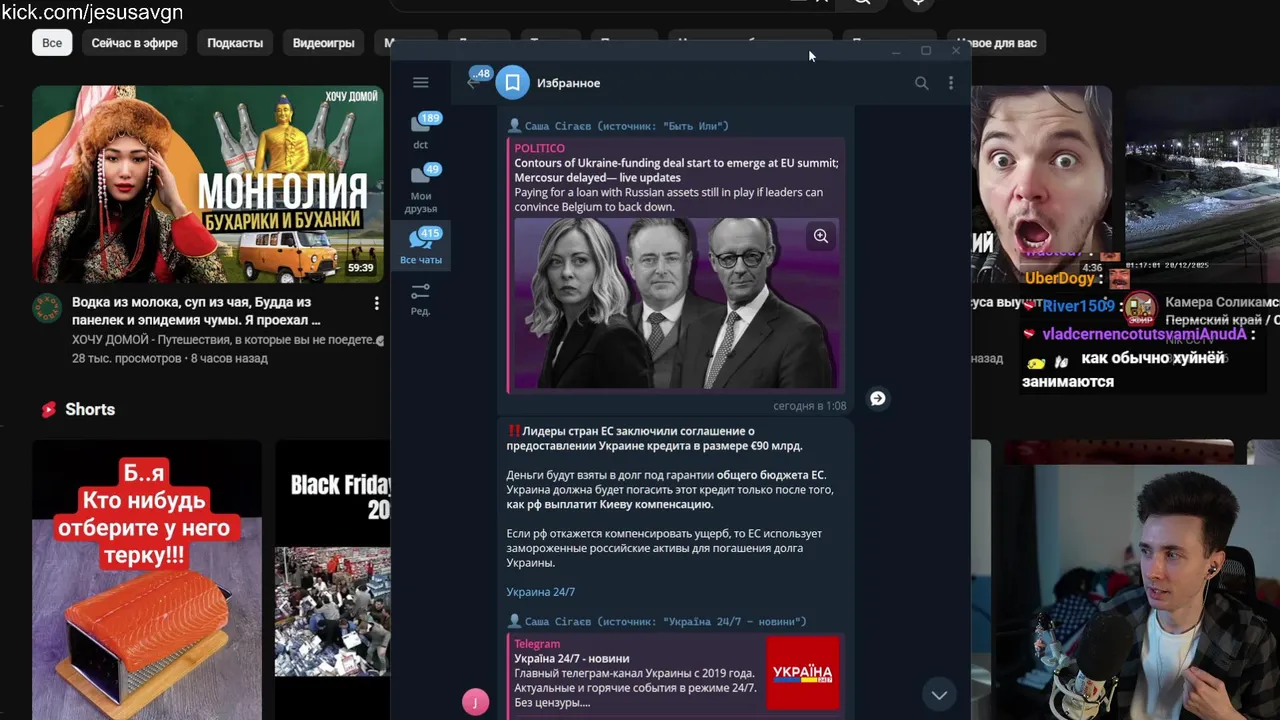Select the Все чаты folder
This screenshot has height=720, width=1280.
421,246
